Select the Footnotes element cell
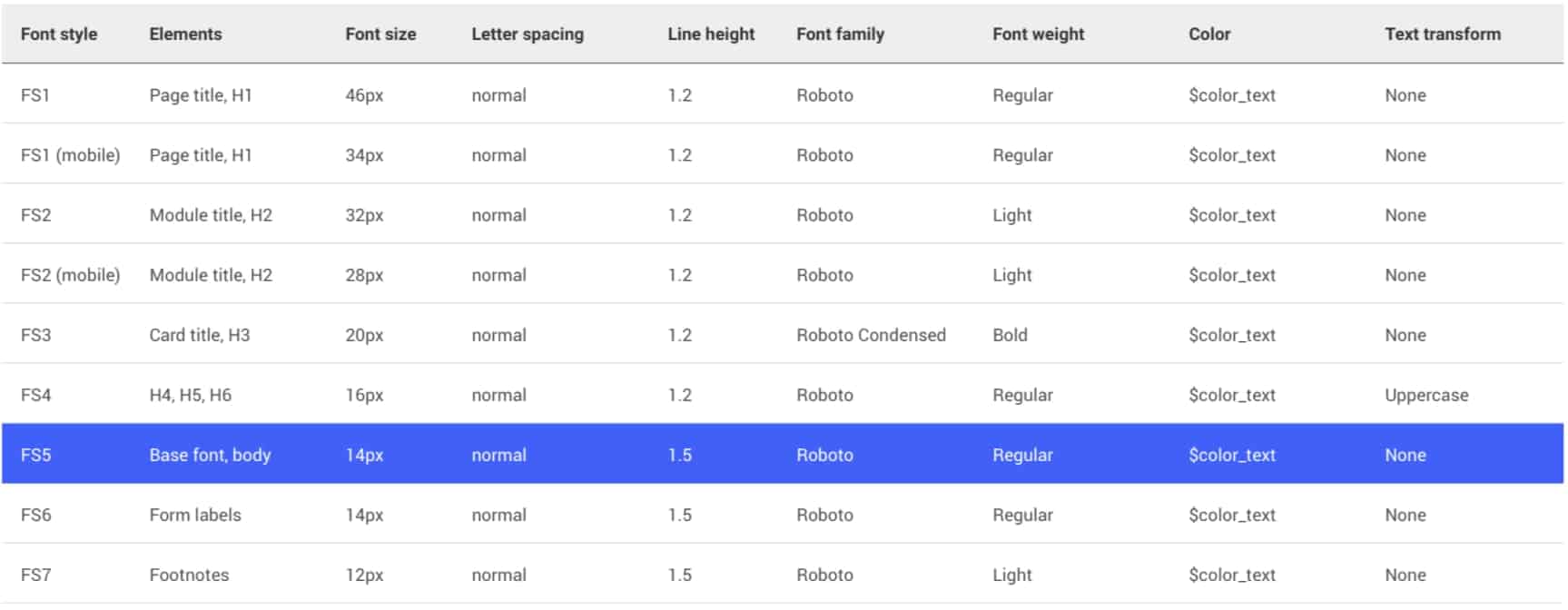The image size is (1568, 610). pos(189,575)
